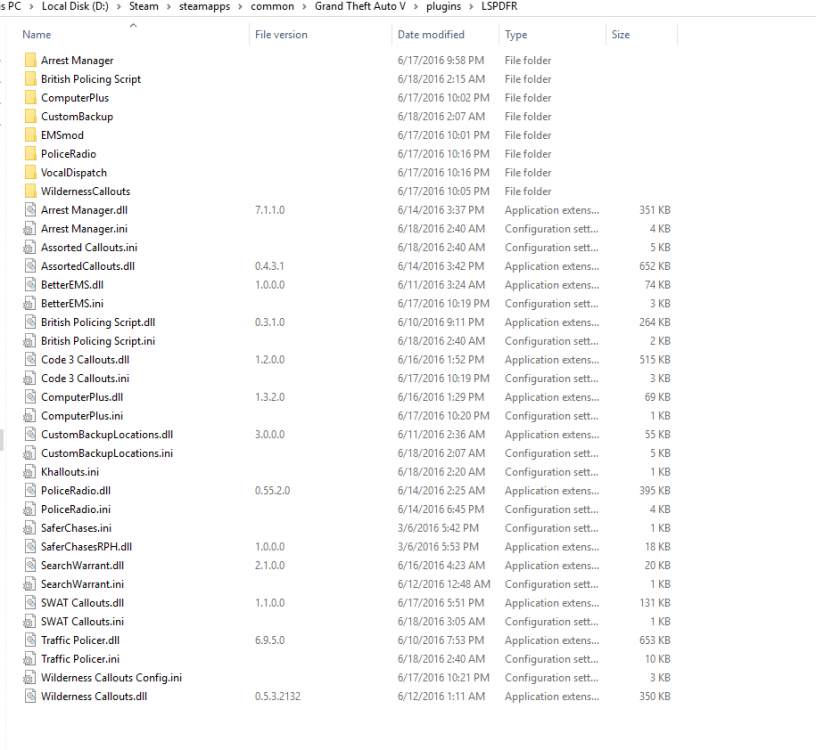Image resolution: width=816 pixels, height=750 pixels.
Task: Click the SaferChasesRPH.dll file icon
Action: 31,546
